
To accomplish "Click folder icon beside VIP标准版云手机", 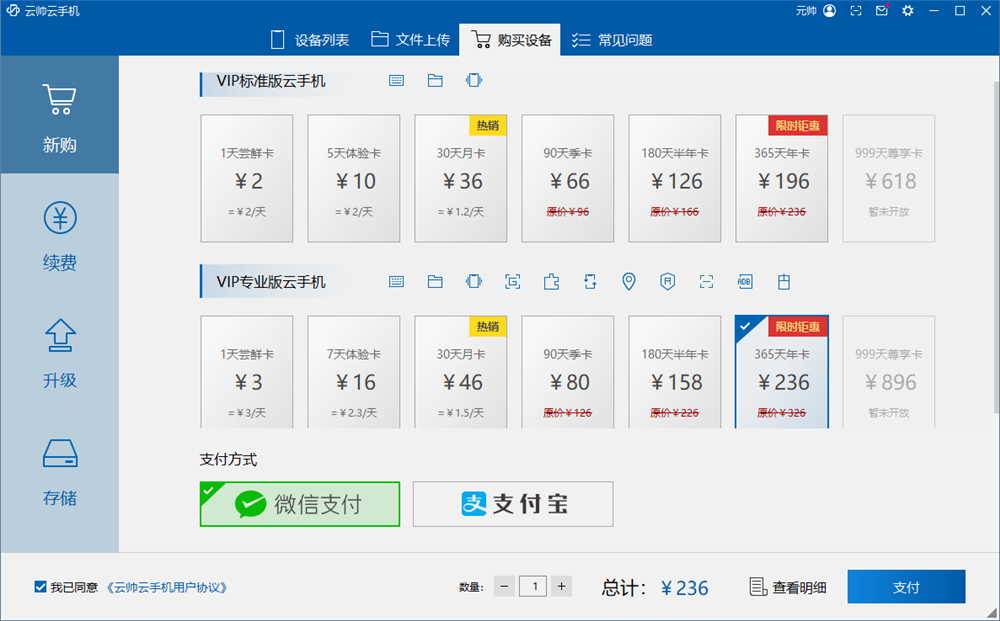I will tap(435, 80).
